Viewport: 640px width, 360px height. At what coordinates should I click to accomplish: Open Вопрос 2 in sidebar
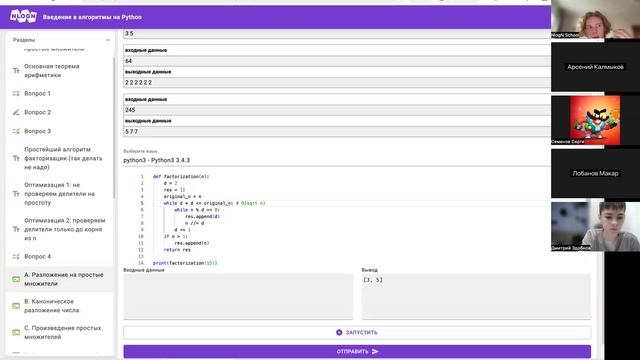click(38, 112)
